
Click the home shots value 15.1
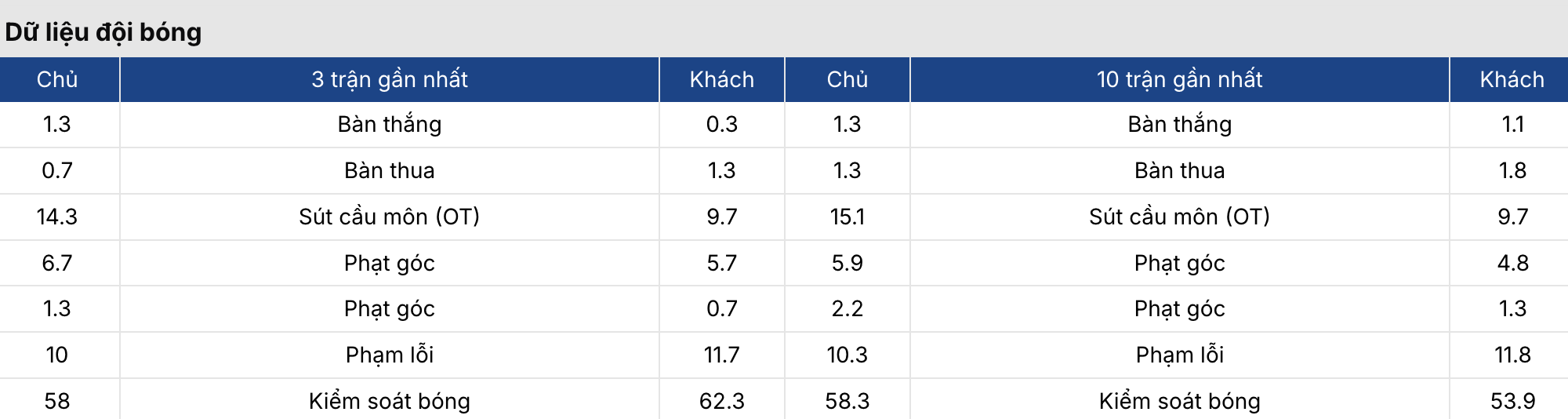pos(847,217)
